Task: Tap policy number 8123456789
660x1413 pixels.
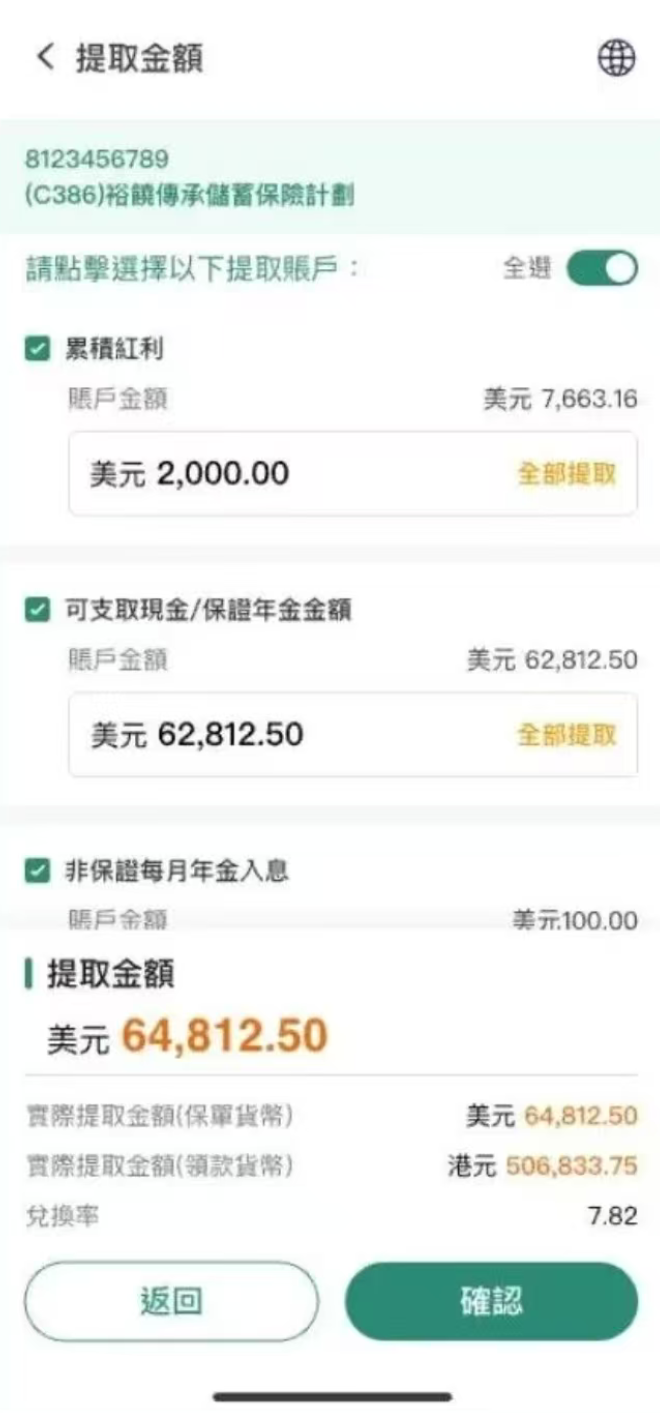Action: click(x=96, y=159)
